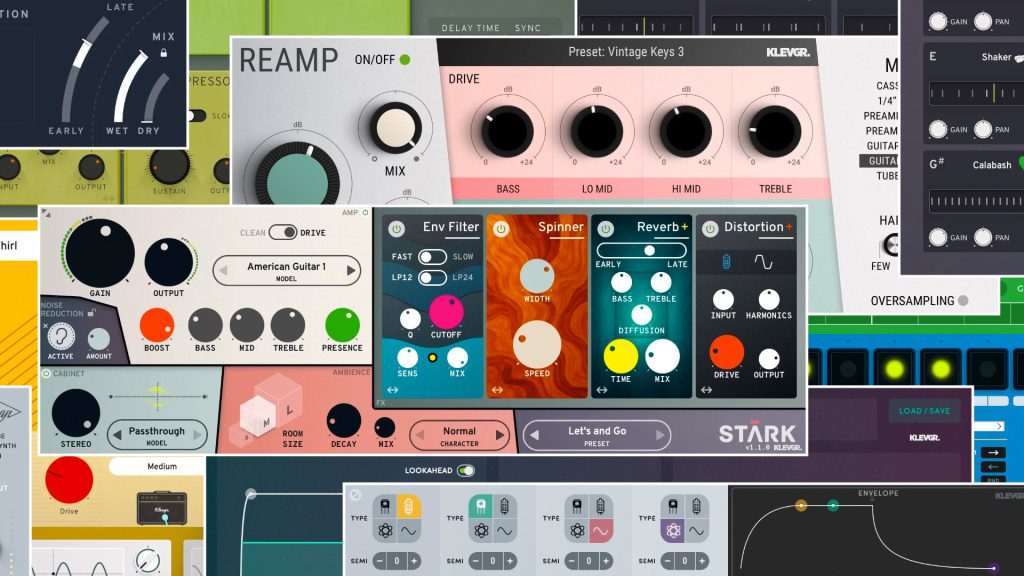Click the Distortion plus icon next to title
1024x576 pixels.
pos(789,227)
